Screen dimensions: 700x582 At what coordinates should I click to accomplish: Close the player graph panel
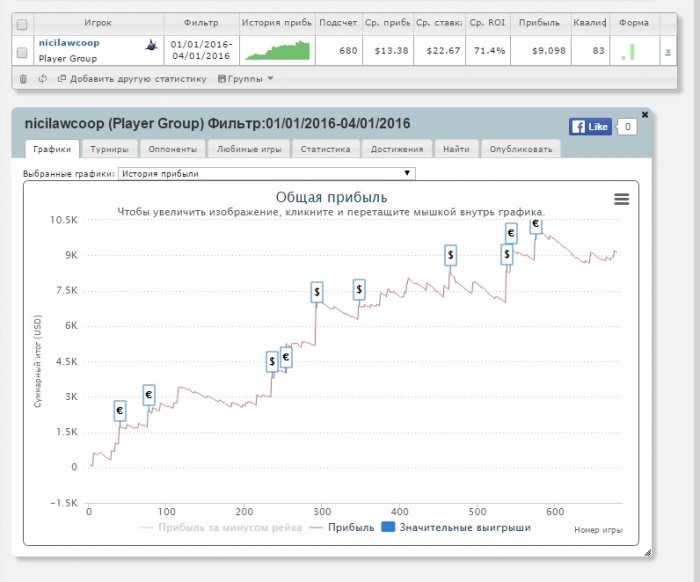point(645,115)
